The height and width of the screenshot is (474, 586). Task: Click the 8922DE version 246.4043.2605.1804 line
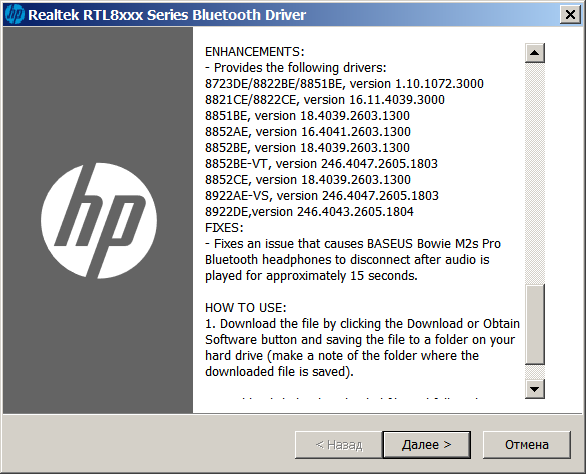[x=309, y=212]
